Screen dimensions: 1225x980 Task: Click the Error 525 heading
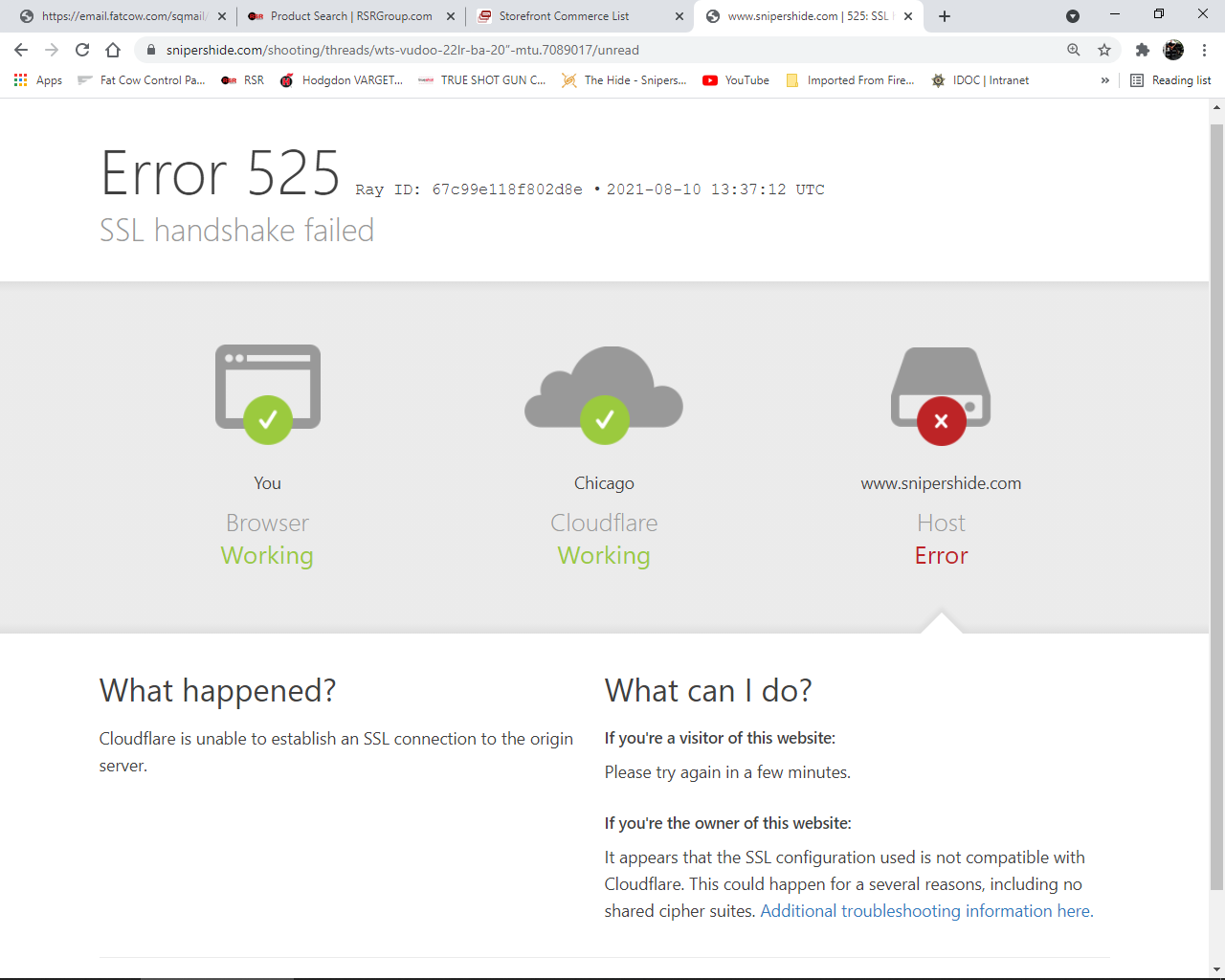pyautogui.click(x=220, y=173)
